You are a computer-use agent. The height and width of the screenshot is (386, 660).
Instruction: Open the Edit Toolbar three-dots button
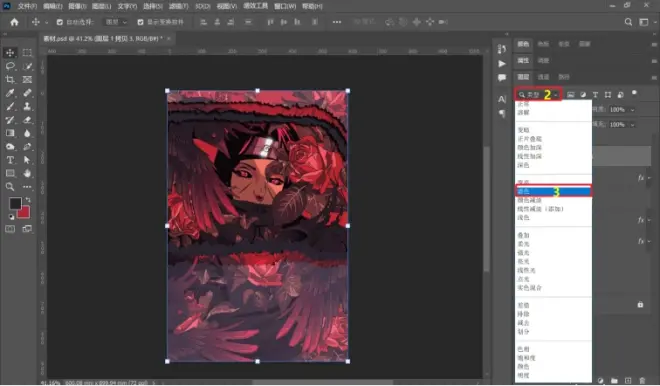click(27, 186)
